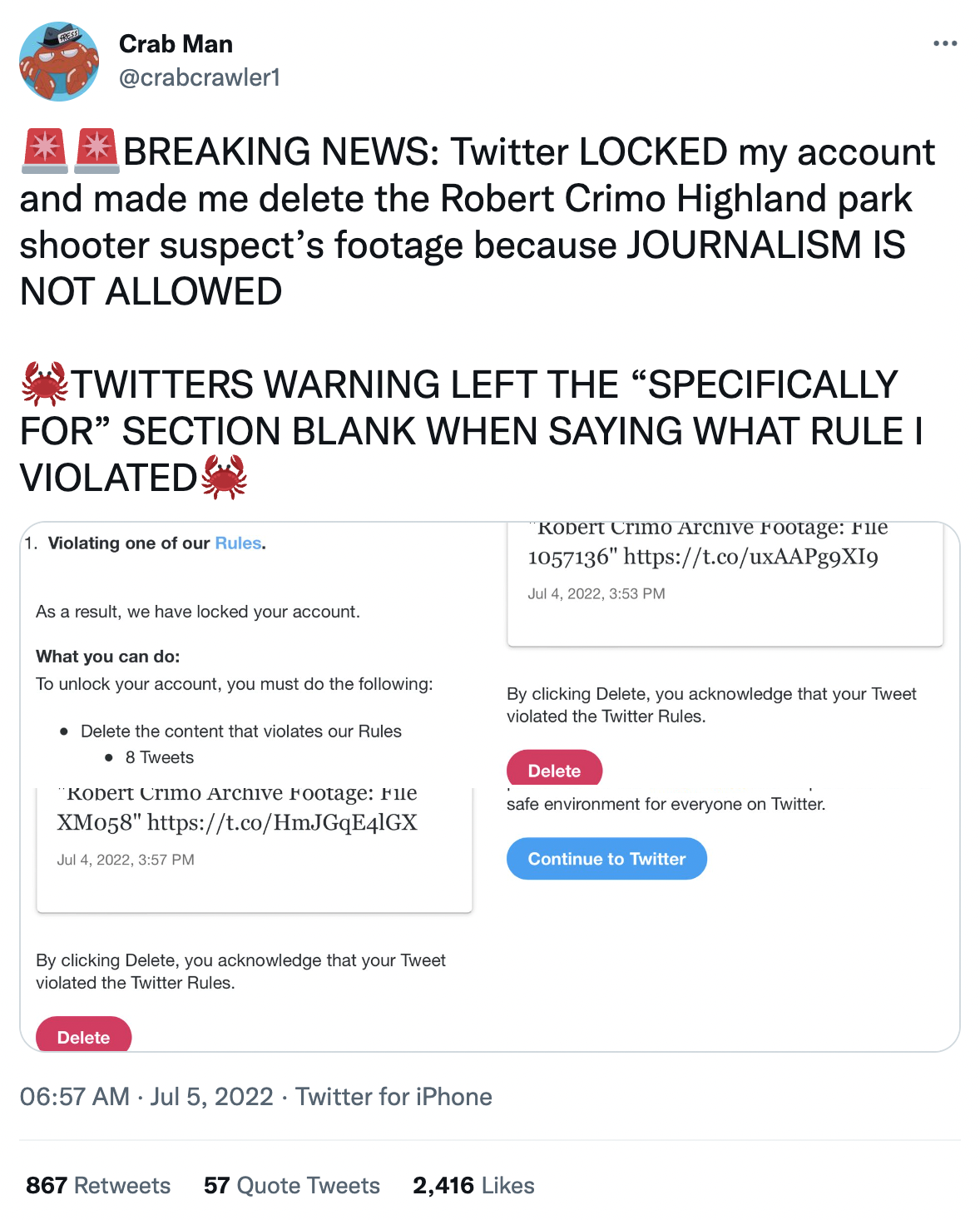The width and height of the screenshot is (980, 1220).
Task: Click the Twitter for iPhone source label
Action: point(393,1097)
